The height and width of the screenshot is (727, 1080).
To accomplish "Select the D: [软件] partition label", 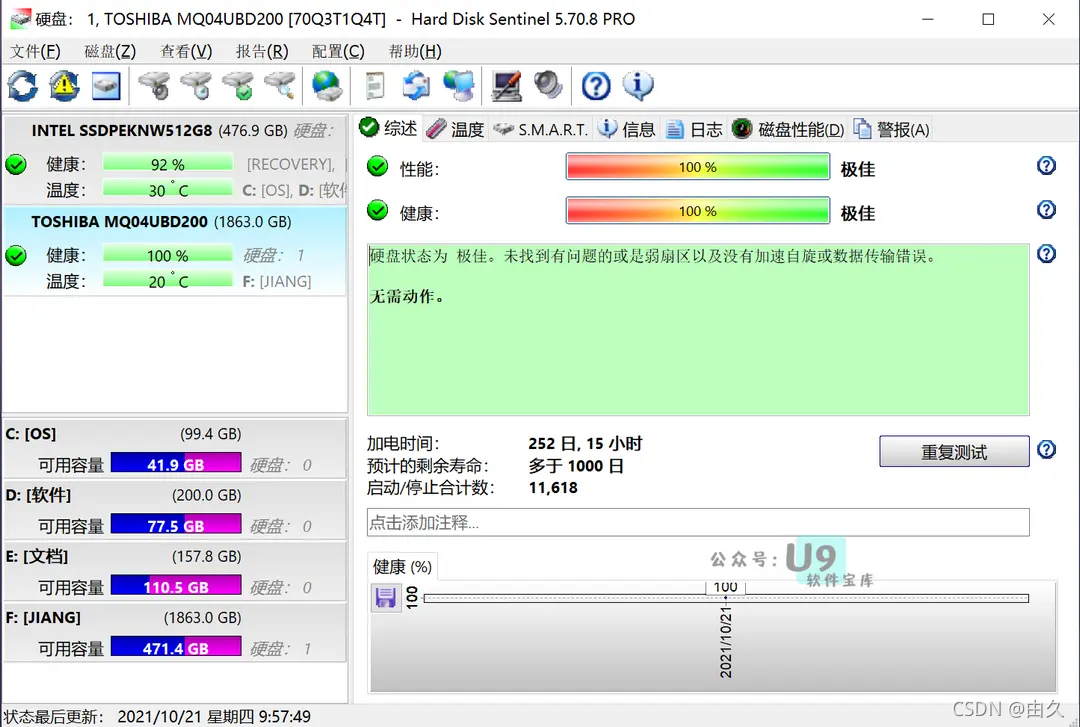I will [x=39, y=495].
